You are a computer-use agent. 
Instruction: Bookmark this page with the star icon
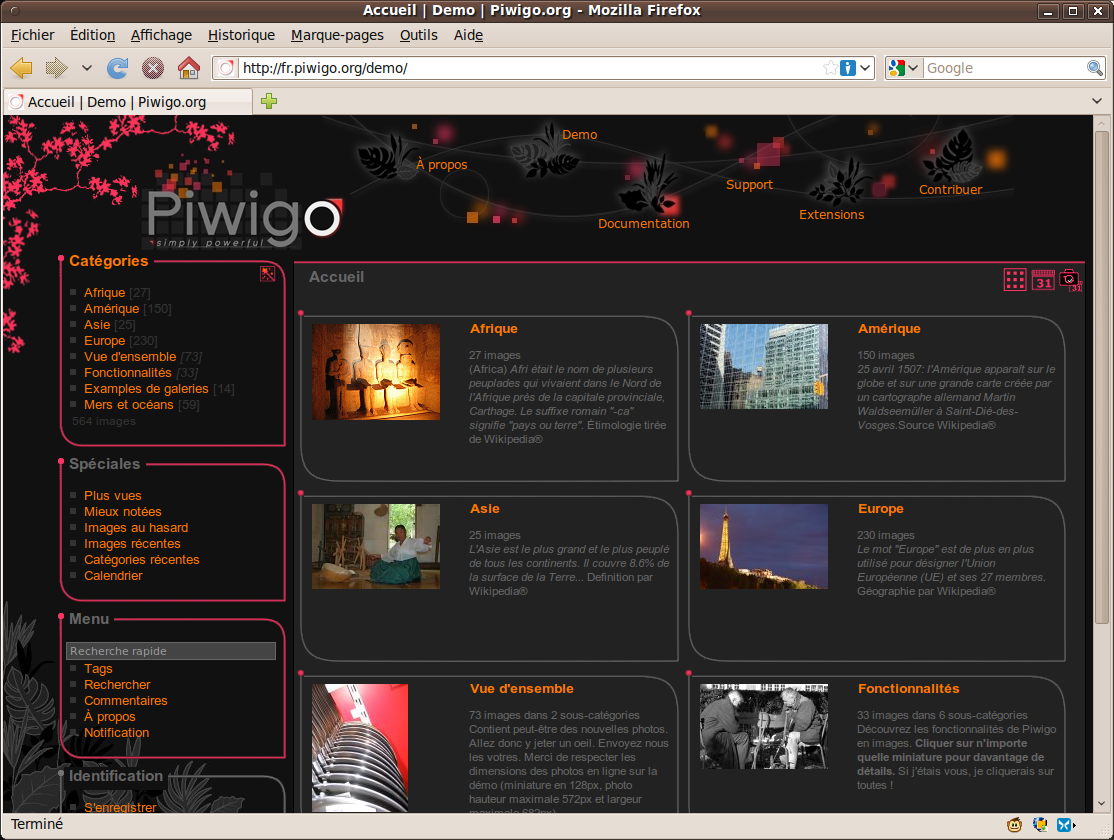click(830, 68)
